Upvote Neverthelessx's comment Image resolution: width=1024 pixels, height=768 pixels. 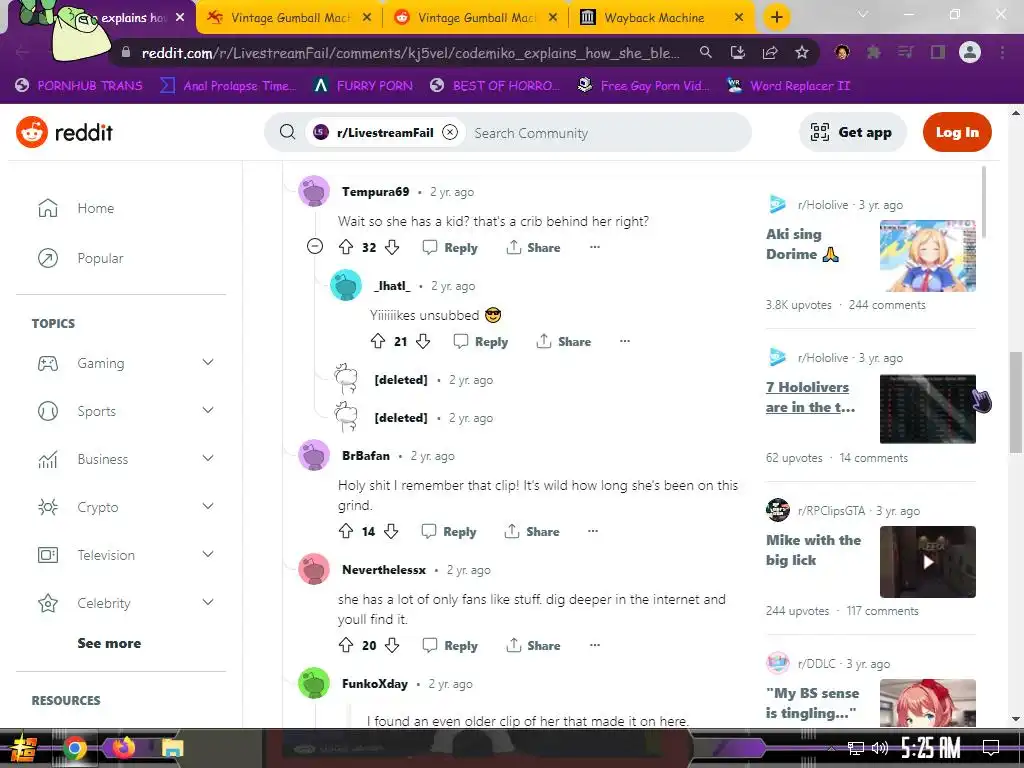[345, 645]
